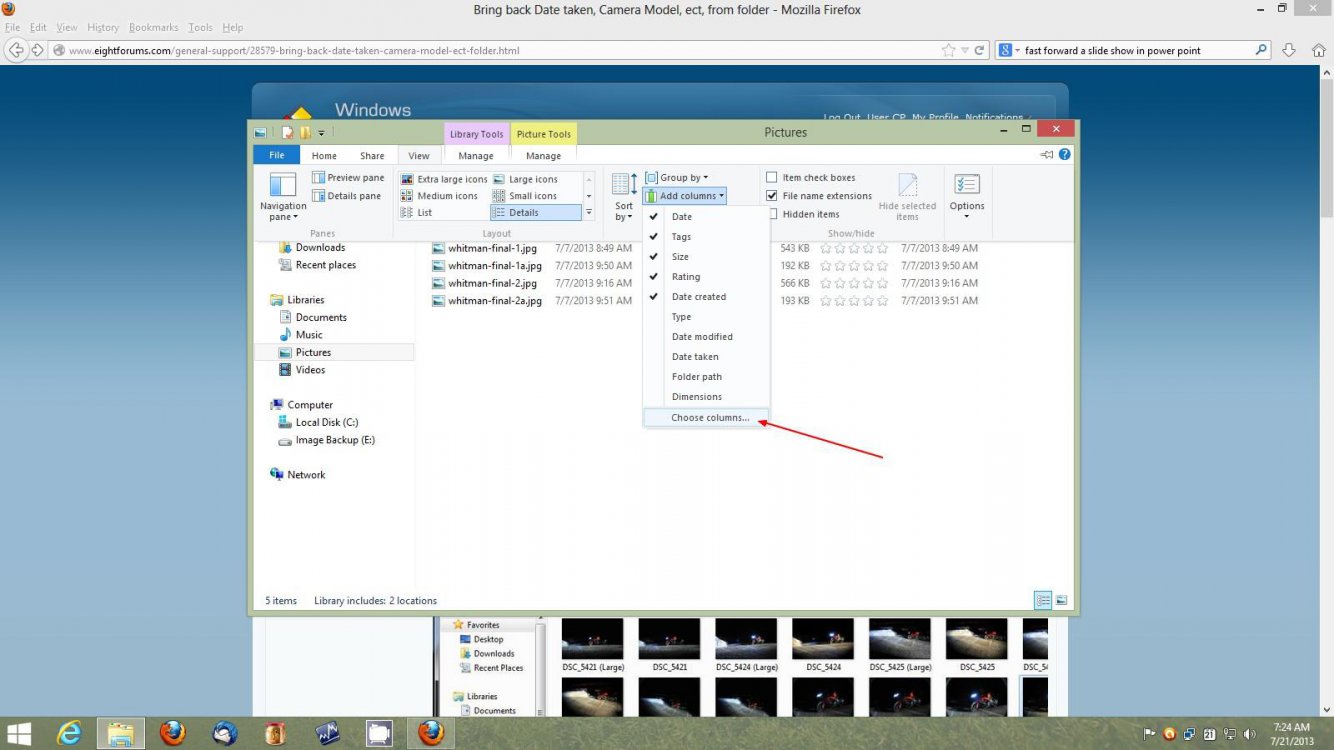Image resolution: width=1334 pixels, height=750 pixels.
Task: Reload the page in Firefox
Action: click(x=981, y=50)
